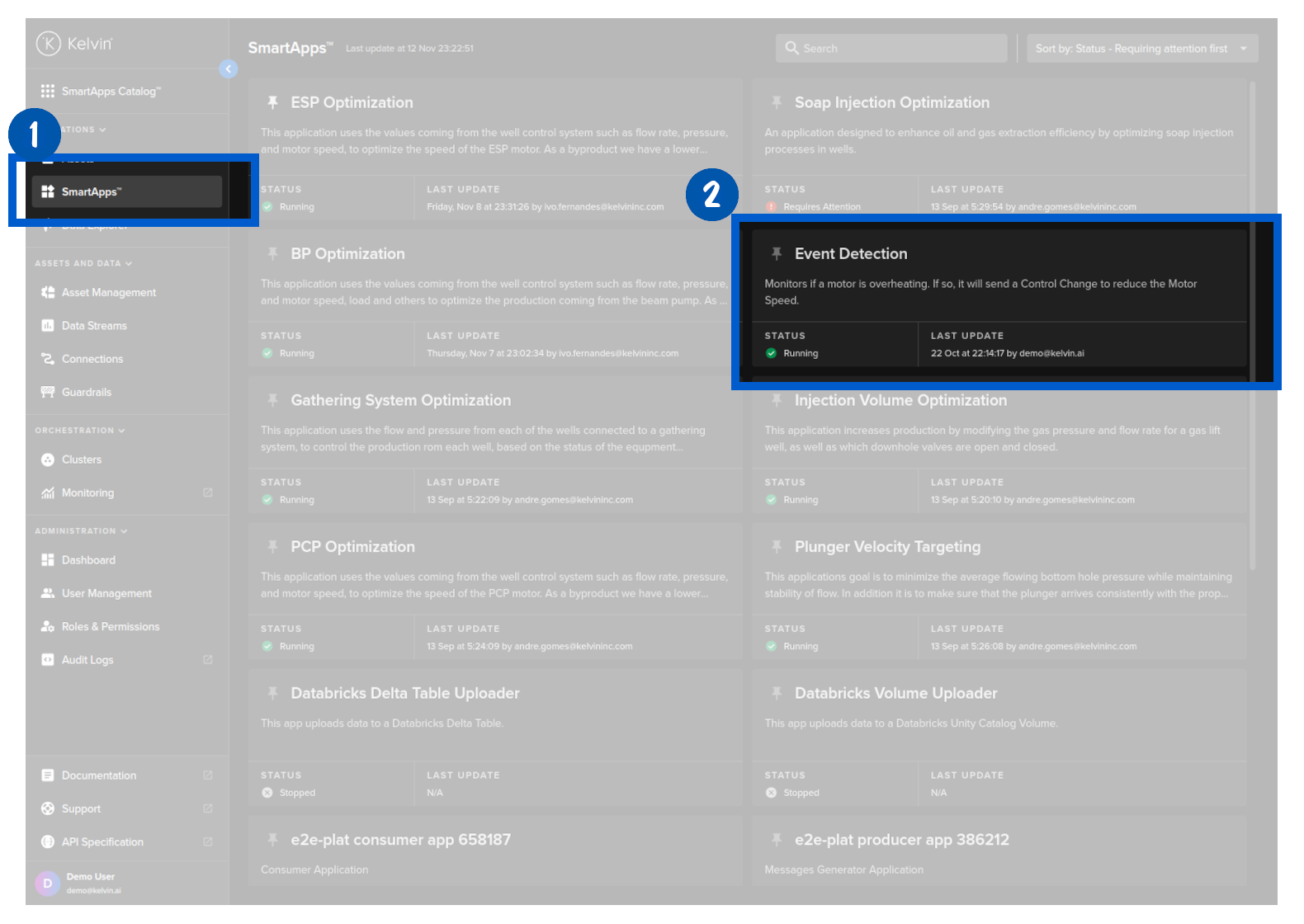1304x924 pixels.
Task: Open SmartApps Catalog grid icon
Action: 48,92
